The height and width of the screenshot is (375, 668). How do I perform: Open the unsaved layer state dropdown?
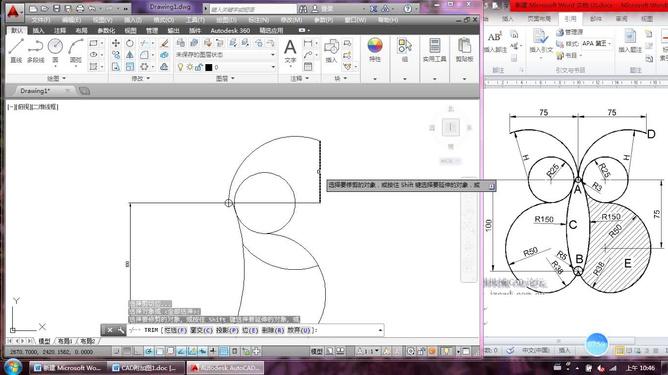point(225,55)
